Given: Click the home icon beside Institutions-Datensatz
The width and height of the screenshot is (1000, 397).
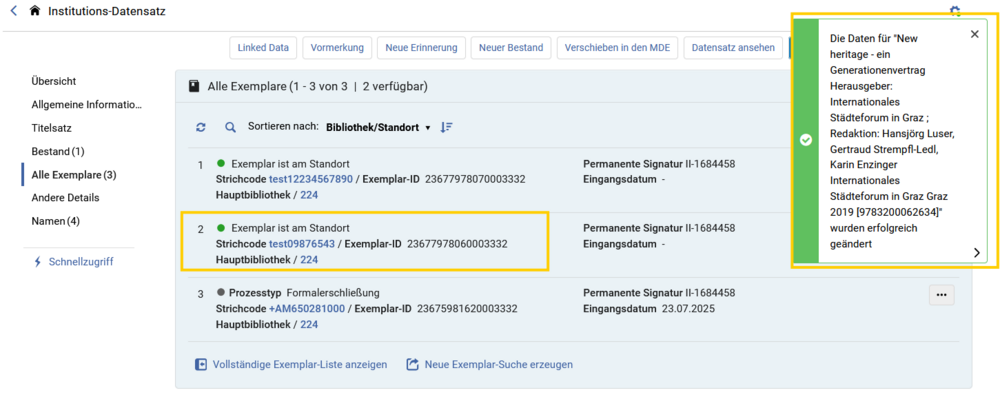Looking at the screenshot, I should coord(34,11).
